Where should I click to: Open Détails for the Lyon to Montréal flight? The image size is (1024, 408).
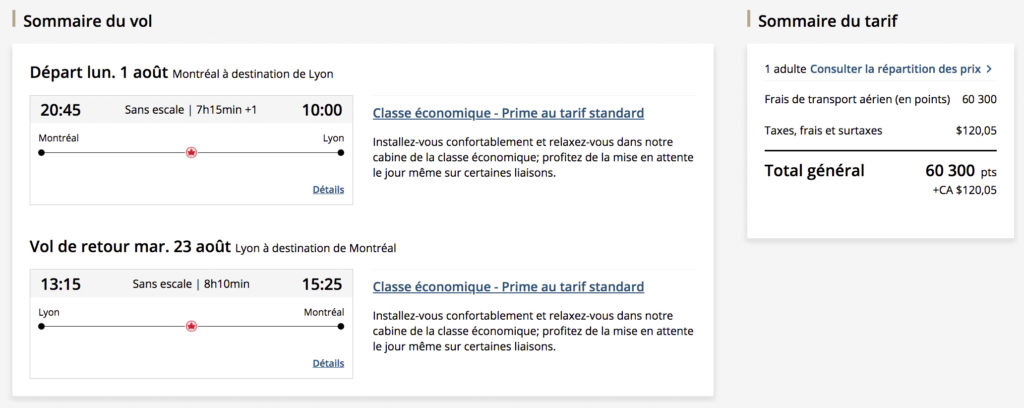328,363
